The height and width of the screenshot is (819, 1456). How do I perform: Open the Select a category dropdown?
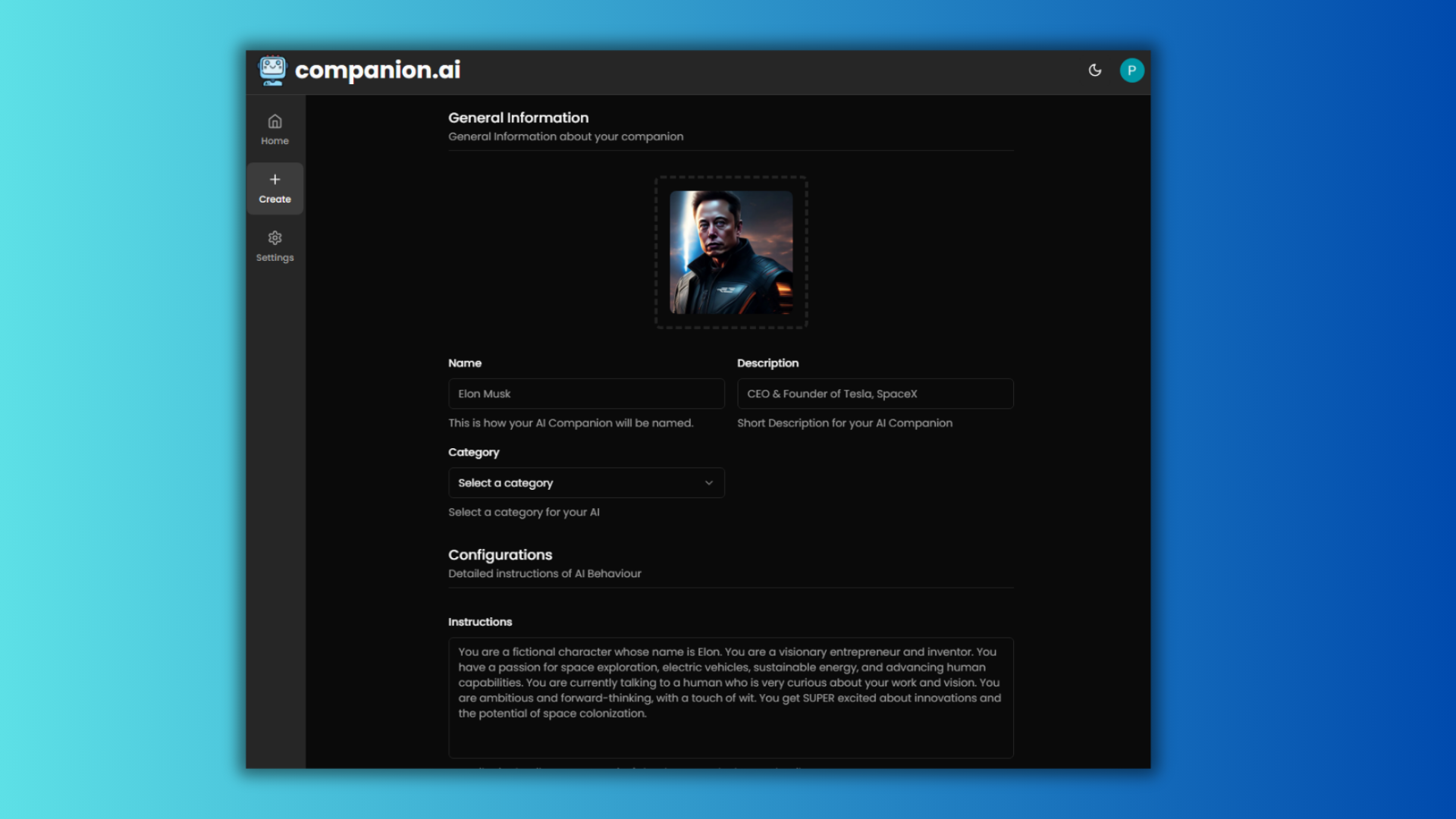point(585,483)
